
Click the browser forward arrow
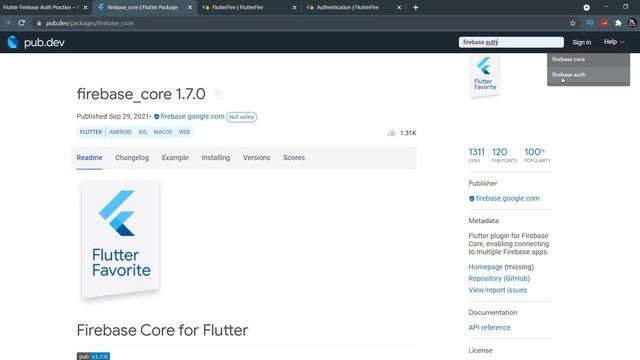[x=7, y=23]
